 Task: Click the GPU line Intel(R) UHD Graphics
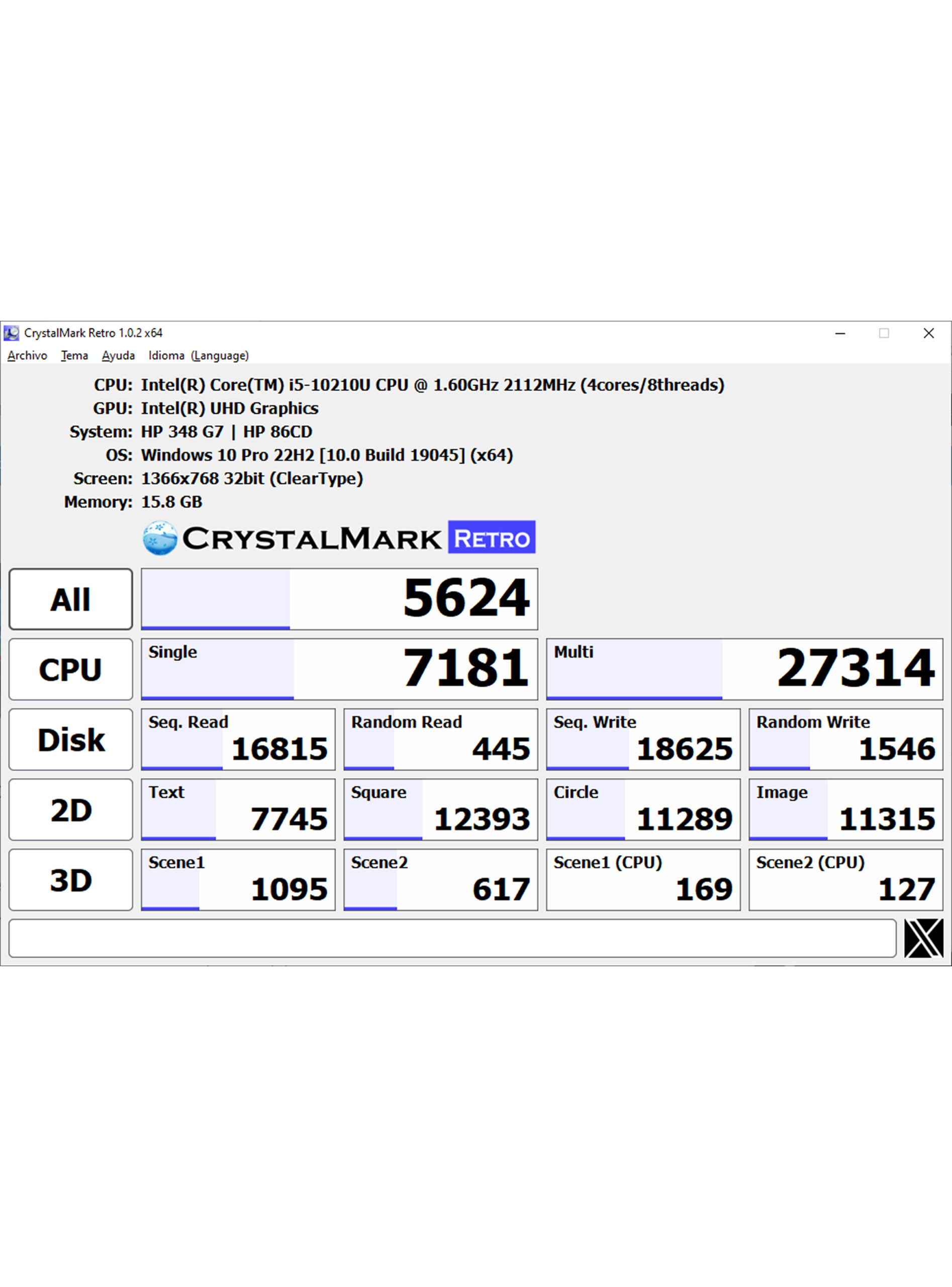pos(229,409)
